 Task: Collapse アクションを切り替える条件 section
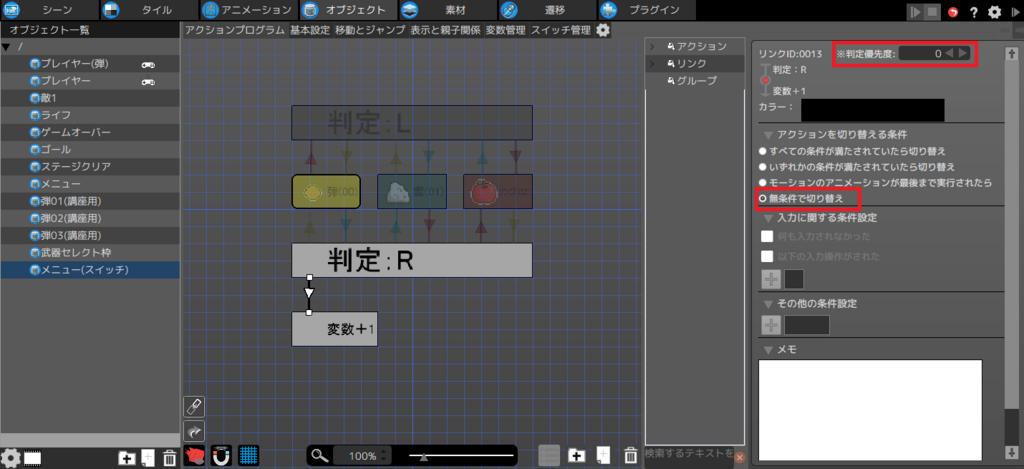coord(767,135)
